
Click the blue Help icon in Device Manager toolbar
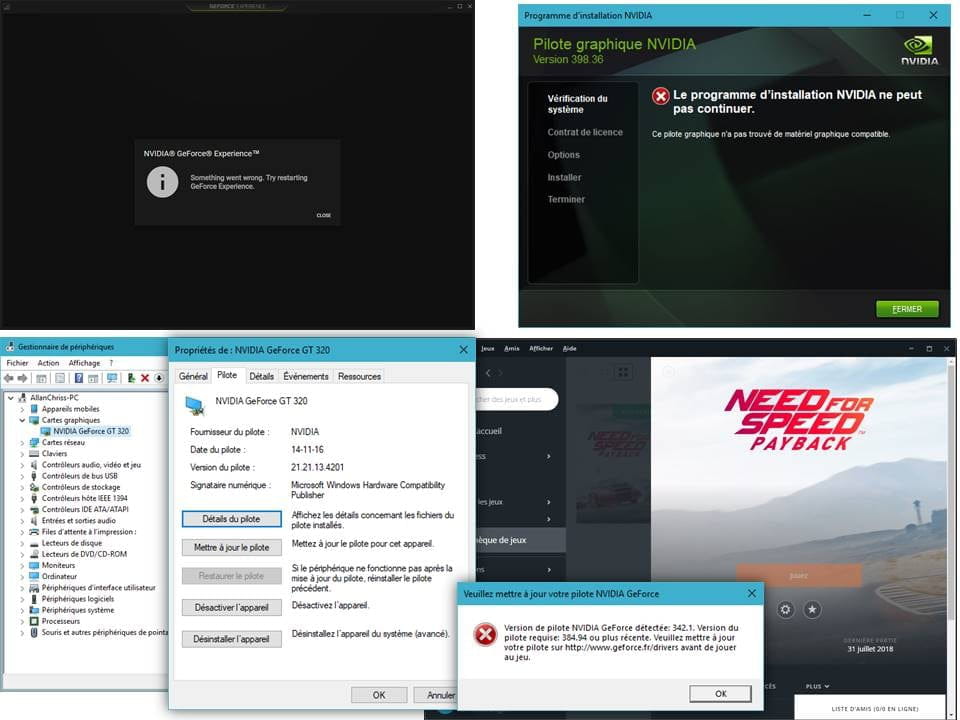pos(78,378)
